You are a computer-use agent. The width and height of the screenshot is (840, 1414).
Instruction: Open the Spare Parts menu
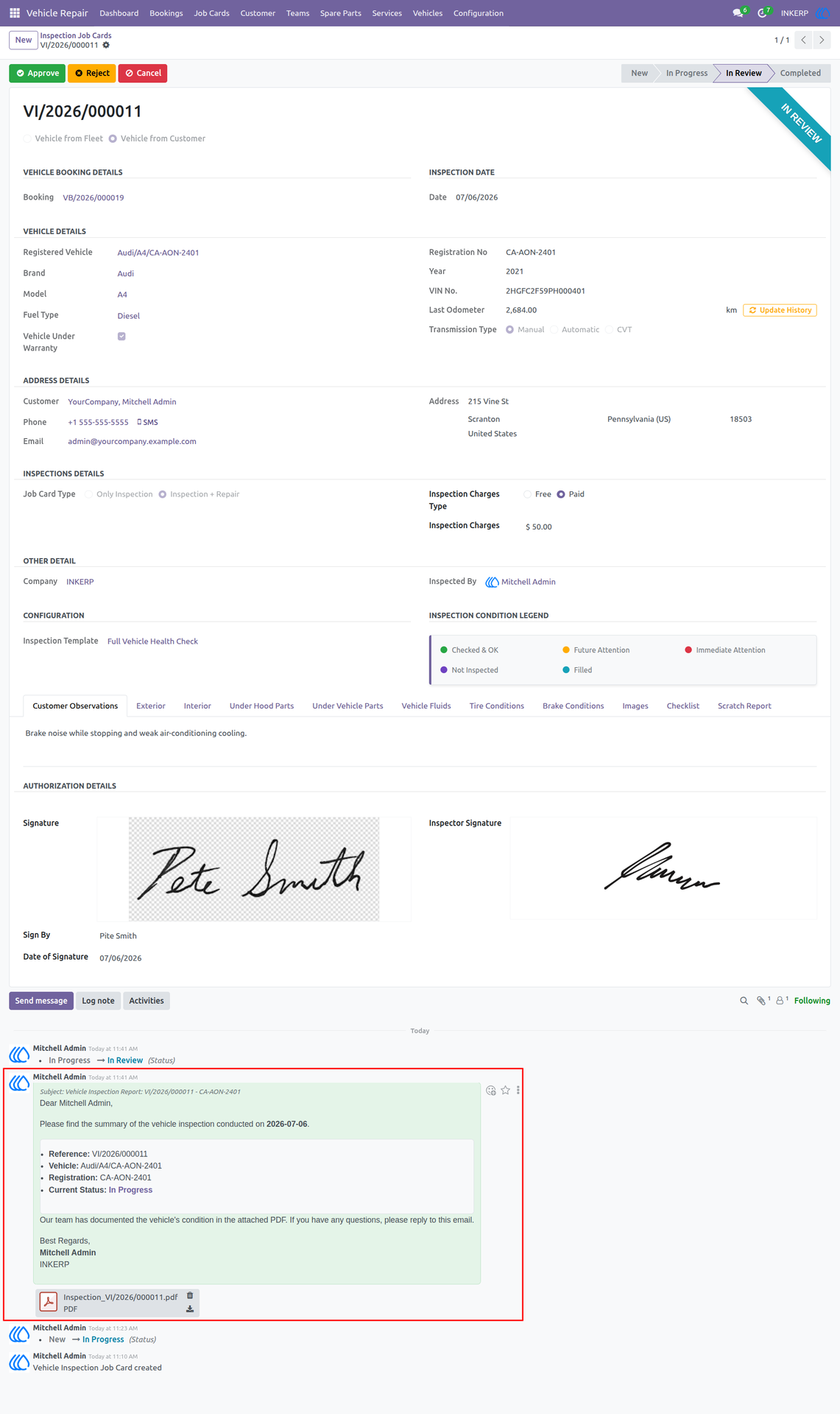coord(340,13)
